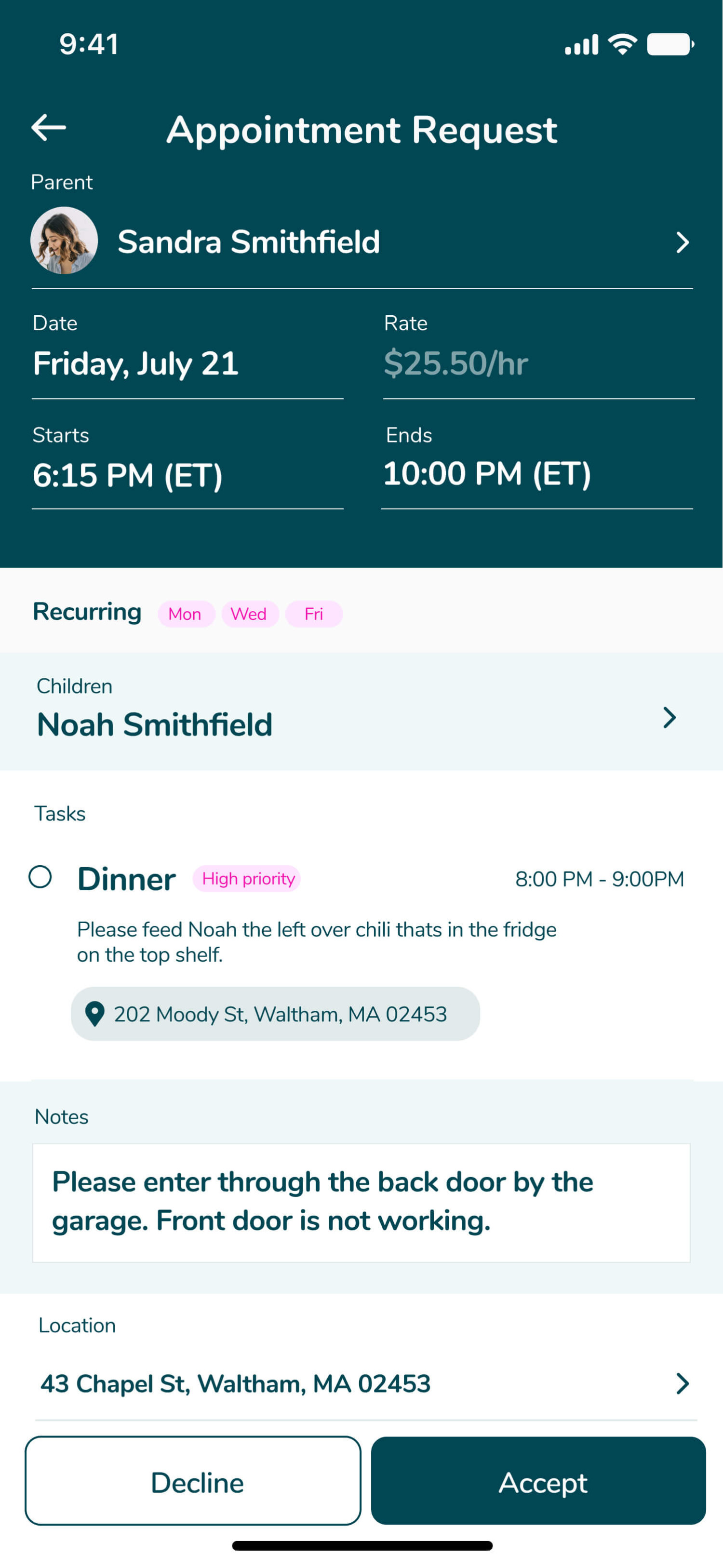Open the 43 Chapel St location chevron
The width and height of the screenshot is (723, 1568).
682,1383
